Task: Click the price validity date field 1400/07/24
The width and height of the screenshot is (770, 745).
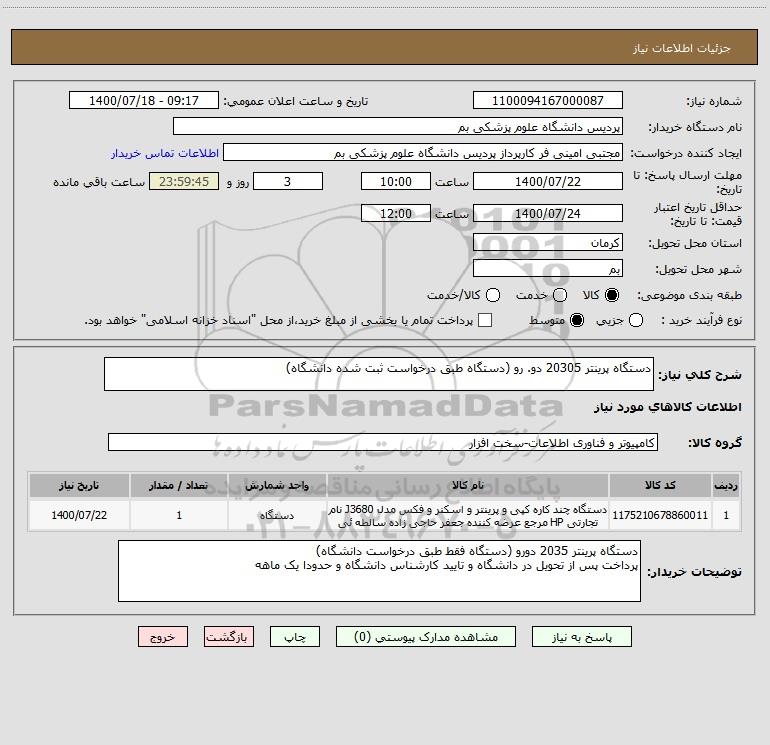Action: pos(548,213)
